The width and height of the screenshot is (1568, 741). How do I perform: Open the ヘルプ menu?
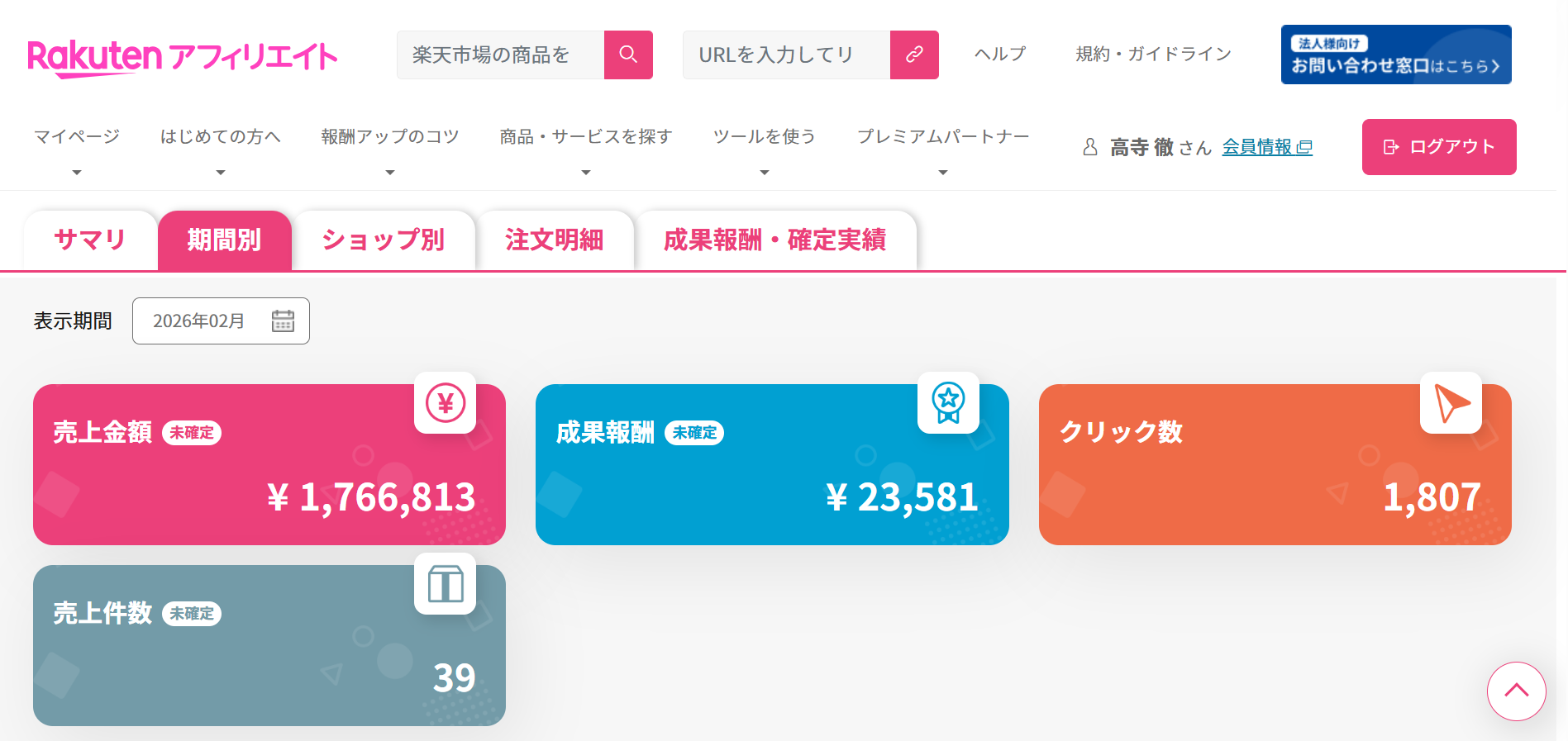pos(998,55)
